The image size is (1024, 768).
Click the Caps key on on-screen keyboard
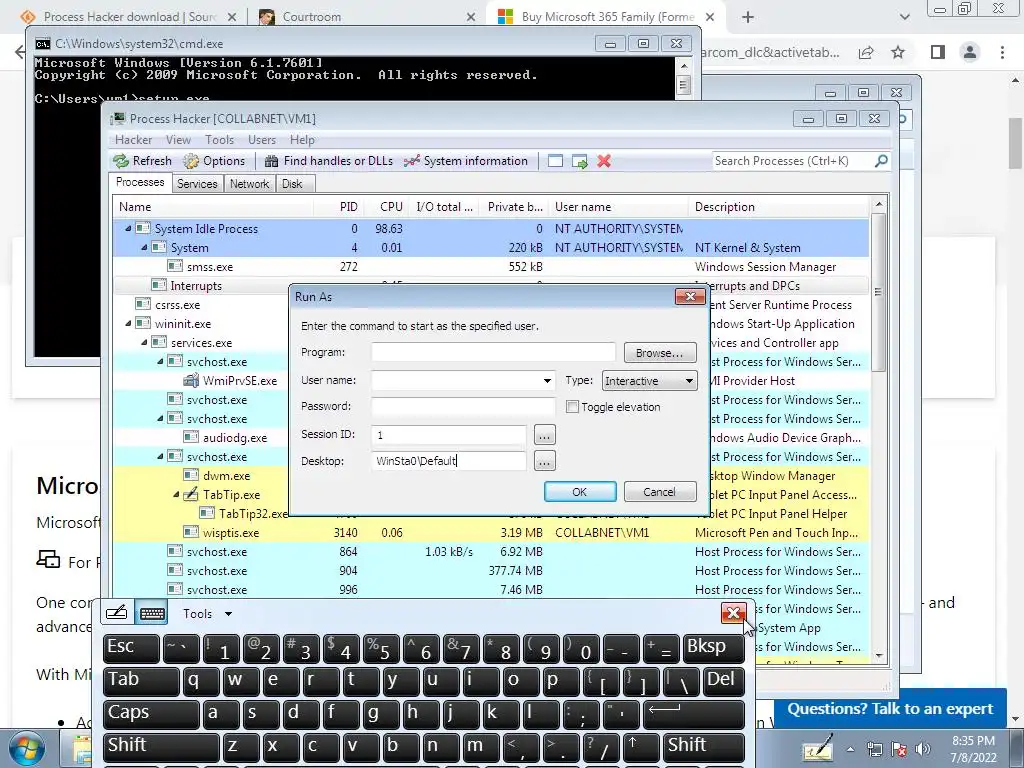tap(150, 714)
